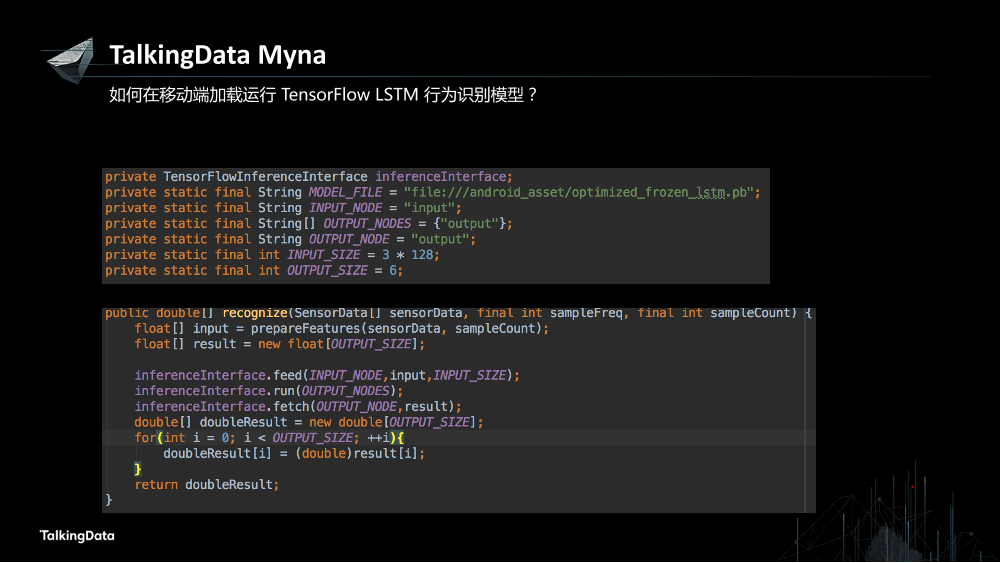
Task: Click the inferenceInterface.feed call
Action: click(327, 376)
